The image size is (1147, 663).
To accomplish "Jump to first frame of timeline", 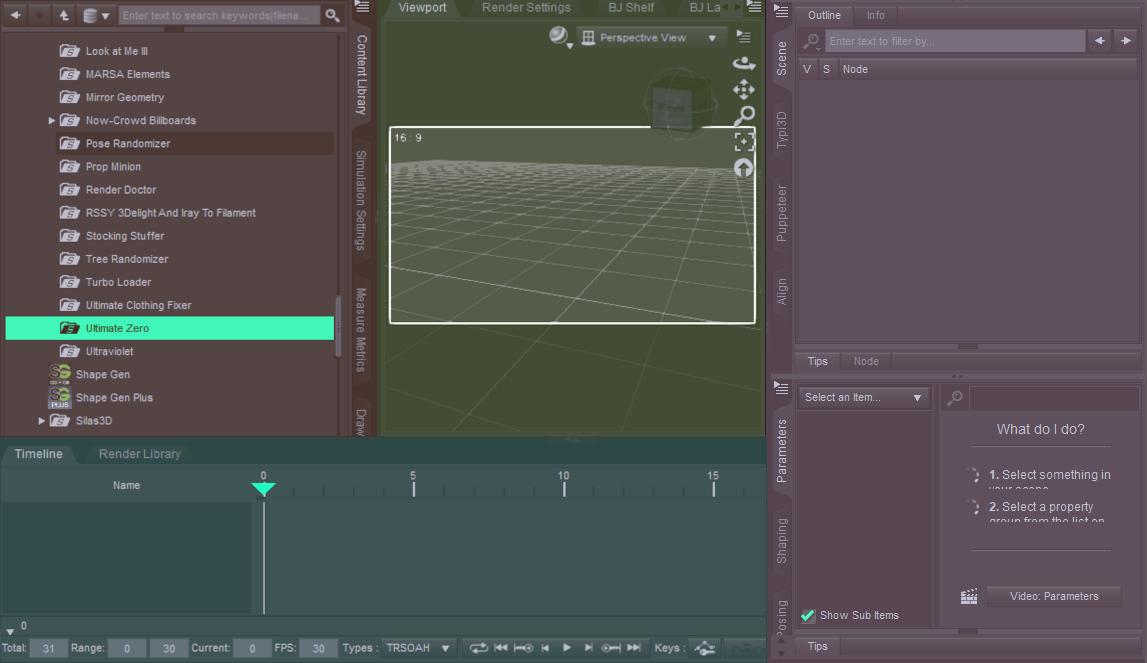I will click(x=501, y=648).
